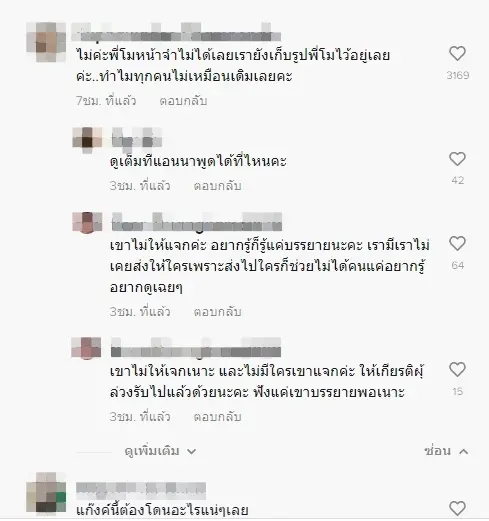Like the reply with 42 likes
489x521 pixels.
pyautogui.click(x=457, y=159)
